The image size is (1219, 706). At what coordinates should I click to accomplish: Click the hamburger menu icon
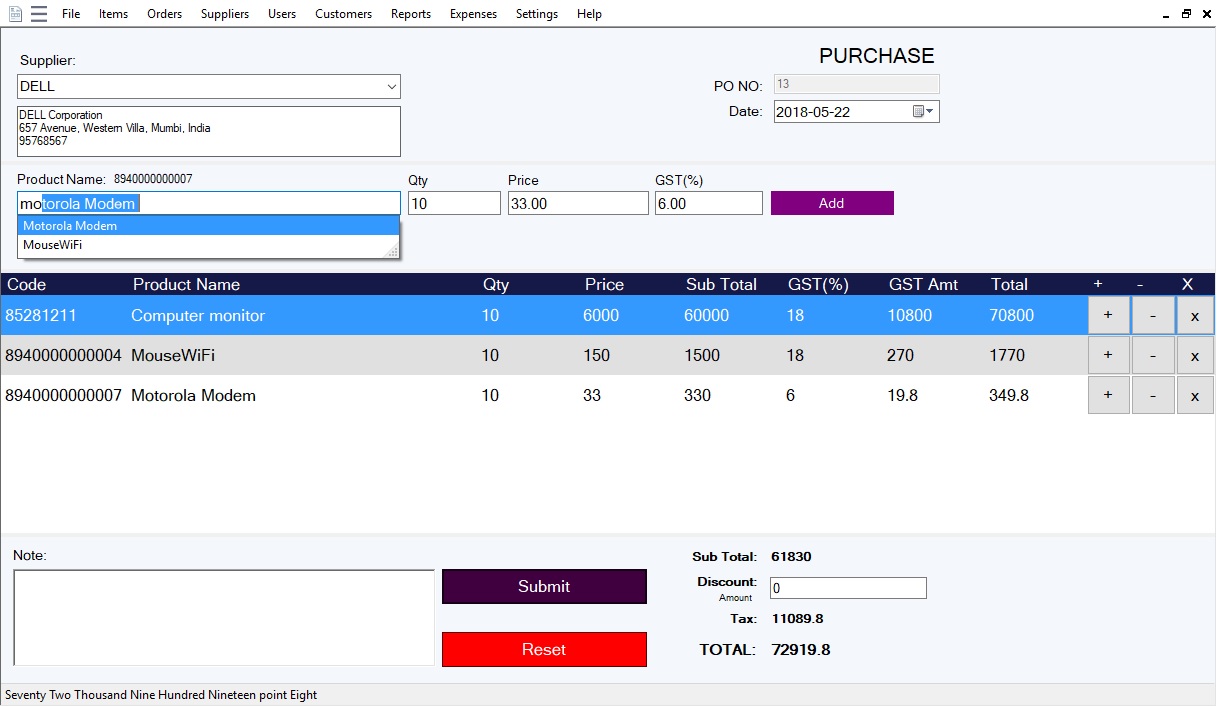pyautogui.click(x=38, y=14)
